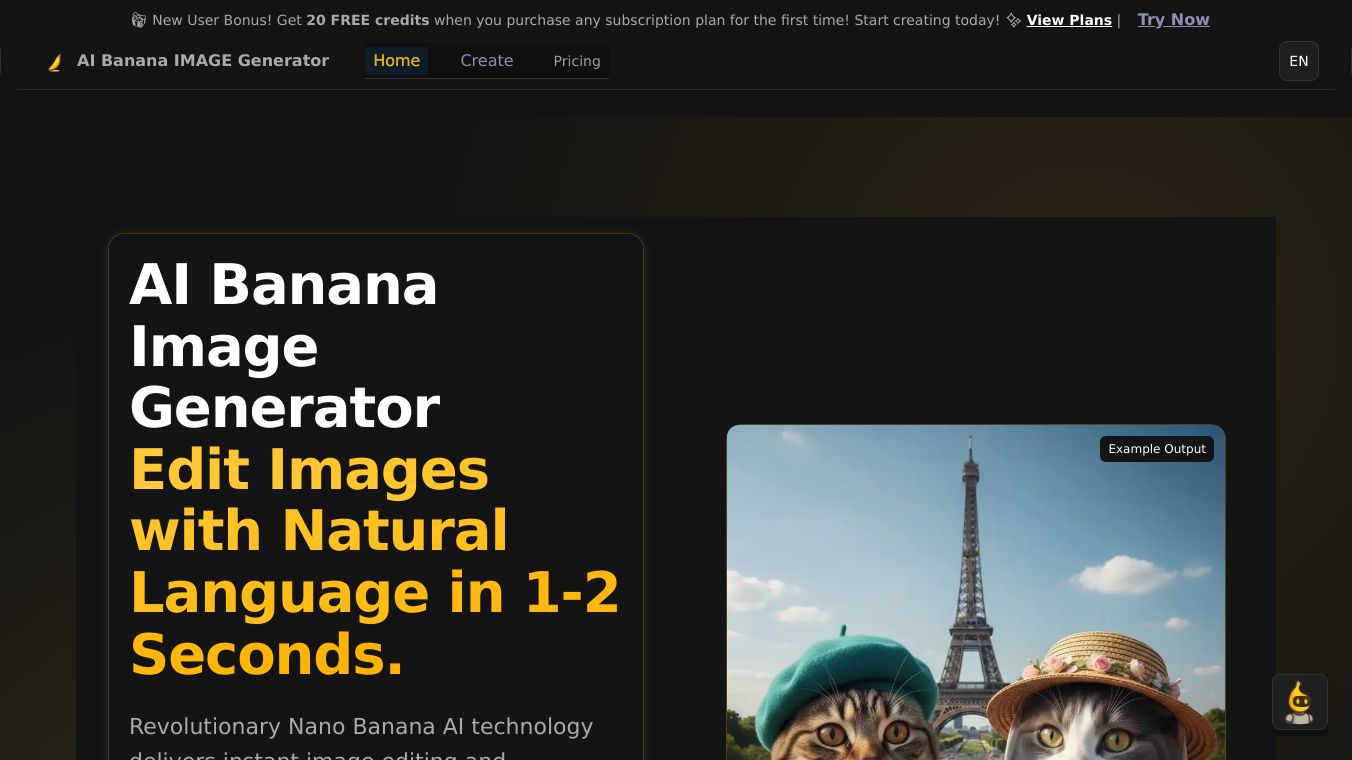Open the cats at Eiffel Tower example image
Viewport: 1352px width, 760px height.
coord(976,592)
